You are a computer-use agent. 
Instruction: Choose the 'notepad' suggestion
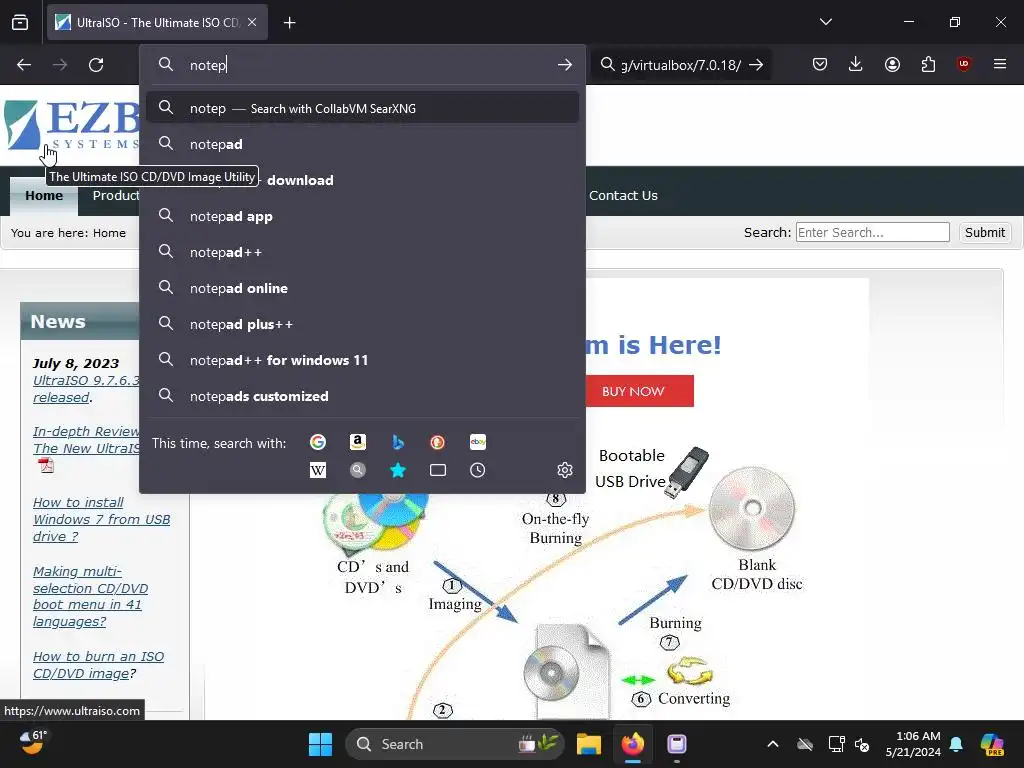tap(362, 144)
